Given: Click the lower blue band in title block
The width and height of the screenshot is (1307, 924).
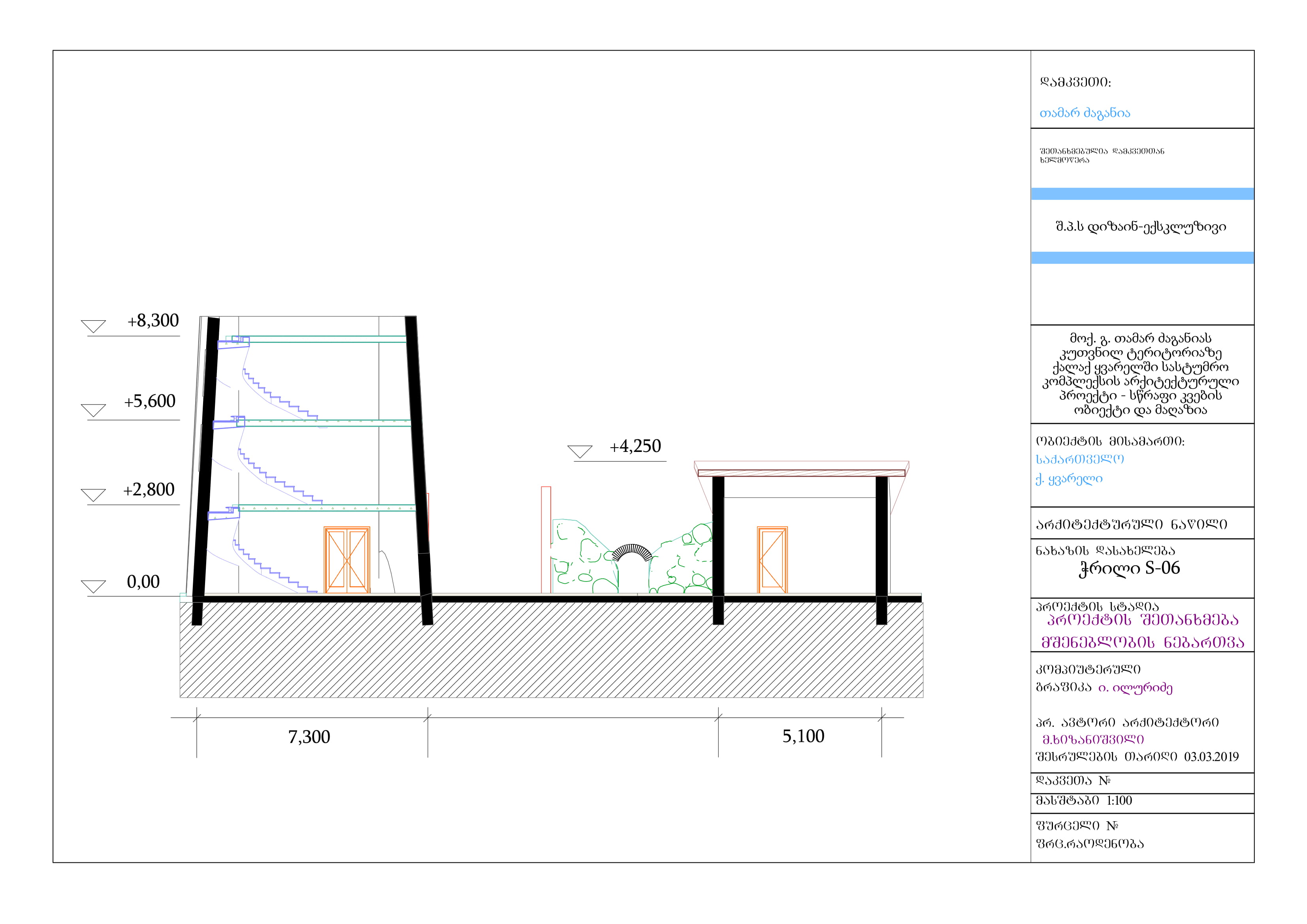Looking at the screenshot, I should point(1142,258).
